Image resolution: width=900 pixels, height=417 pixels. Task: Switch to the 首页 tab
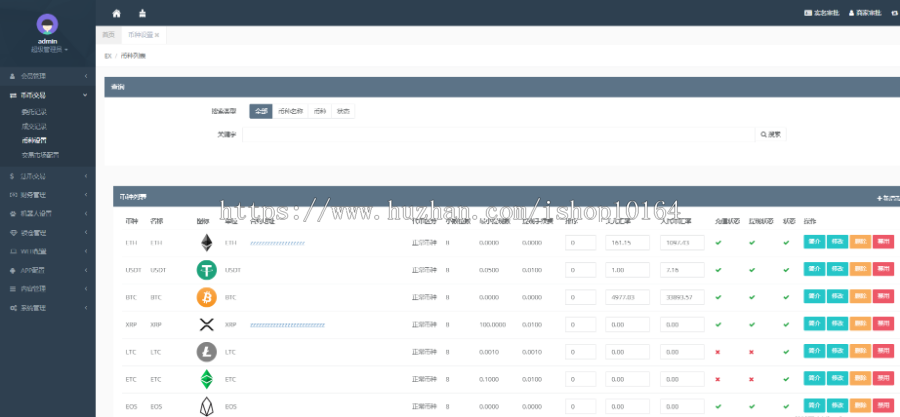(x=108, y=35)
